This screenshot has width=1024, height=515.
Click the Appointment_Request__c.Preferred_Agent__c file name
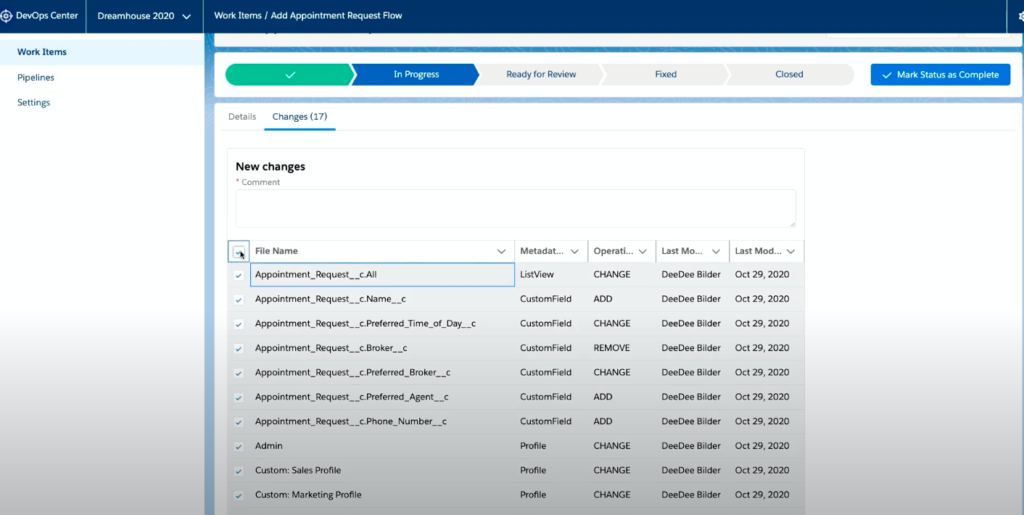point(352,397)
